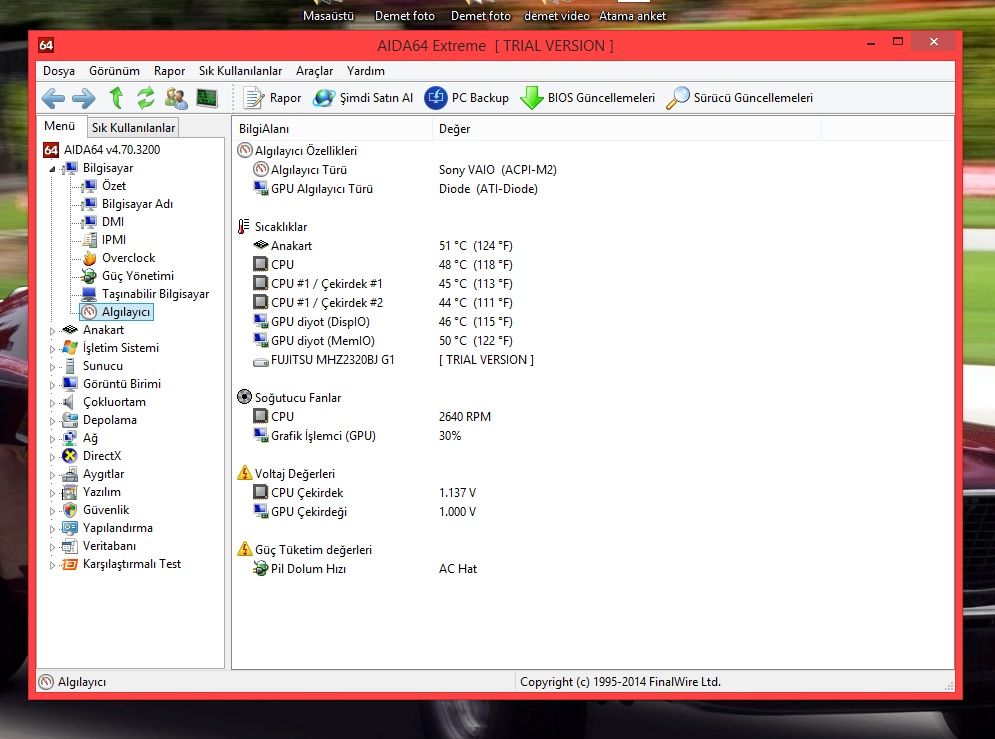Image resolution: width=995 pixels, height=739 pixels.
Task: Click the Yazılım software icon
Action: [70, 492]
